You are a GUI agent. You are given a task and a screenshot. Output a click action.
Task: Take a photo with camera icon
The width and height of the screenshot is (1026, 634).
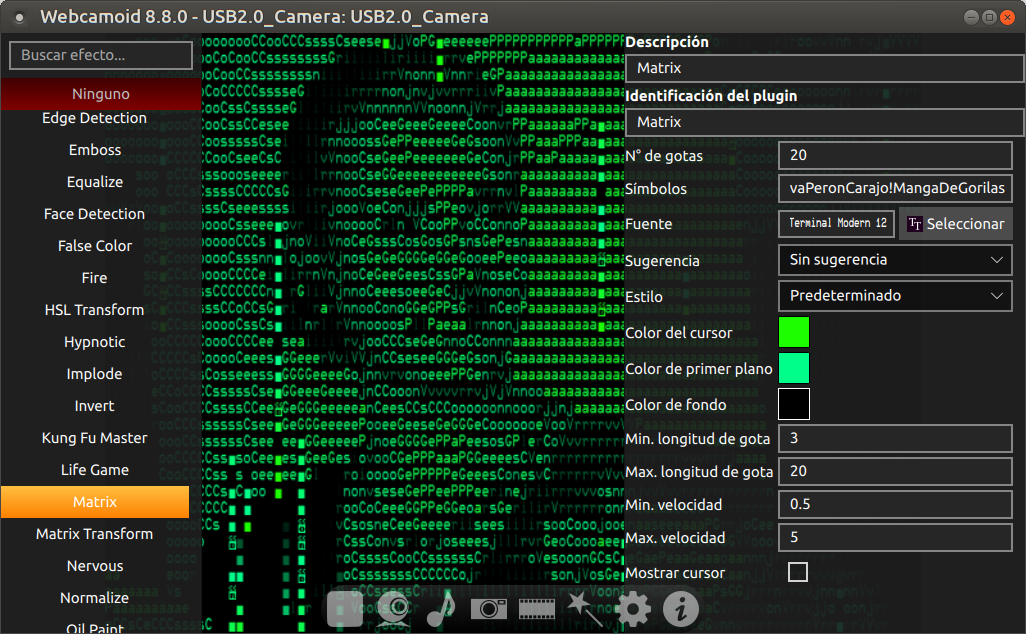(489, 608)
